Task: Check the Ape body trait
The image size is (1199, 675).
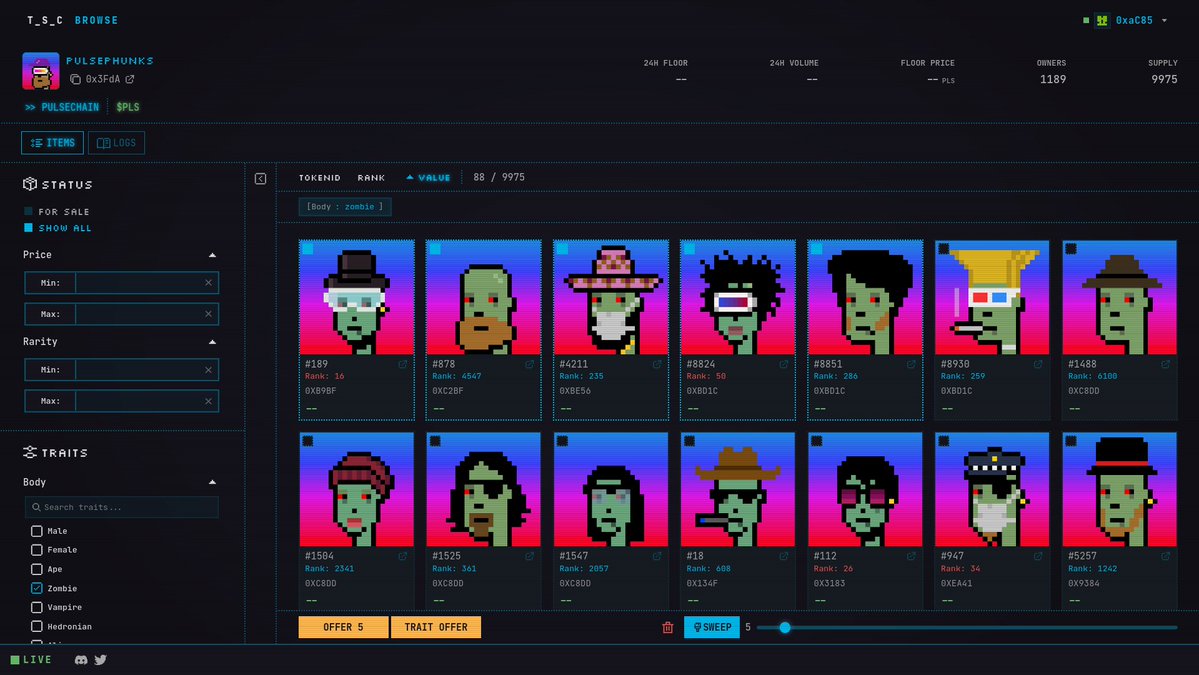Action: [x=37, y=569]
